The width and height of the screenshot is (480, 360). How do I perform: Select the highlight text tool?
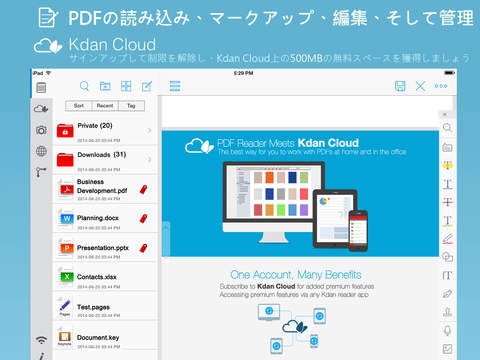point(447,165)
